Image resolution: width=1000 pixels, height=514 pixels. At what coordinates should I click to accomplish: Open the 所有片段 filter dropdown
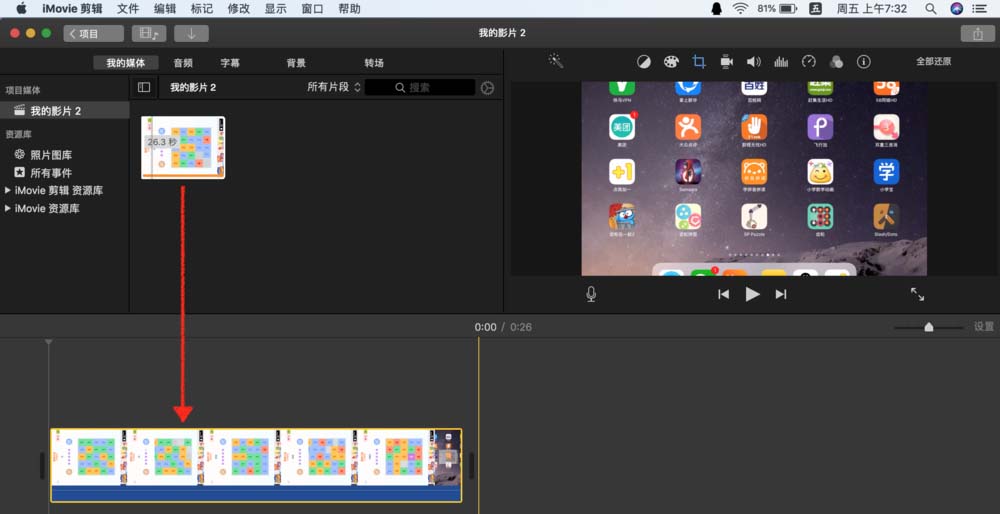334,87
